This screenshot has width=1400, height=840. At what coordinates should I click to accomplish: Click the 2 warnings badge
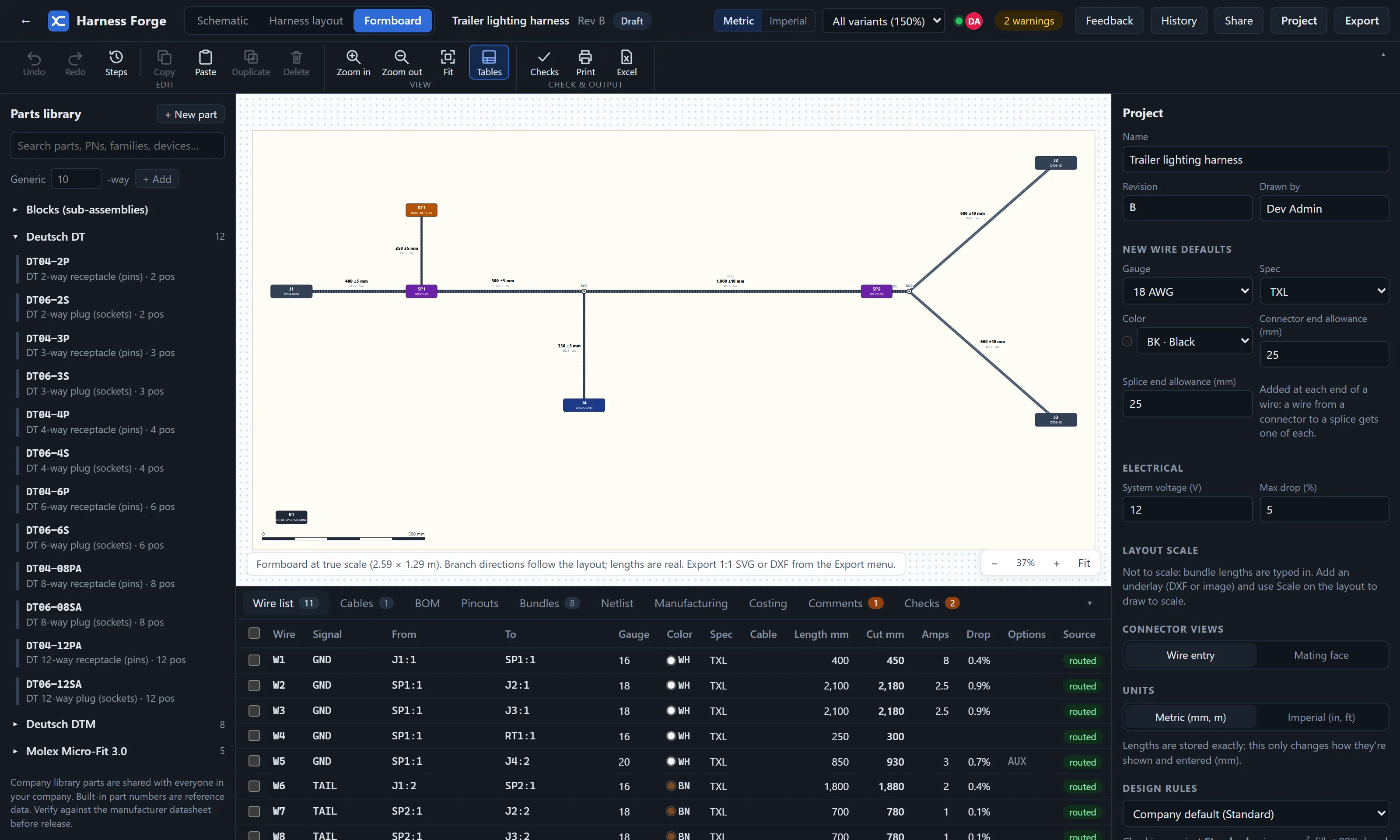[x=1029, y=21]
